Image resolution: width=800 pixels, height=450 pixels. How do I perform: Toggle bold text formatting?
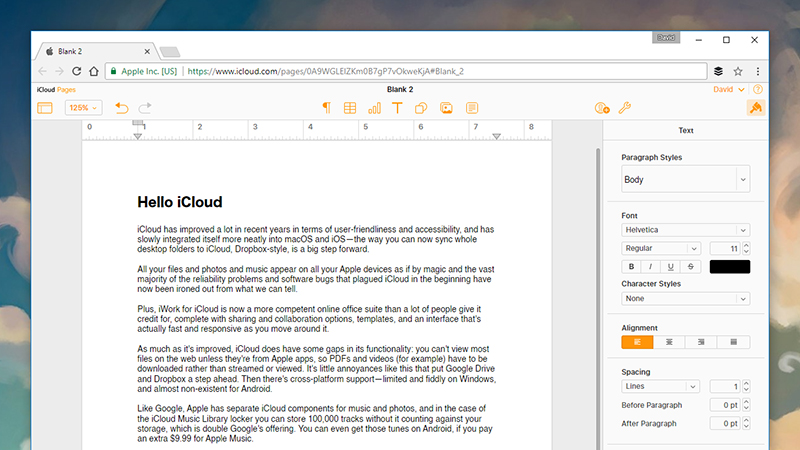tap(631, 266)
